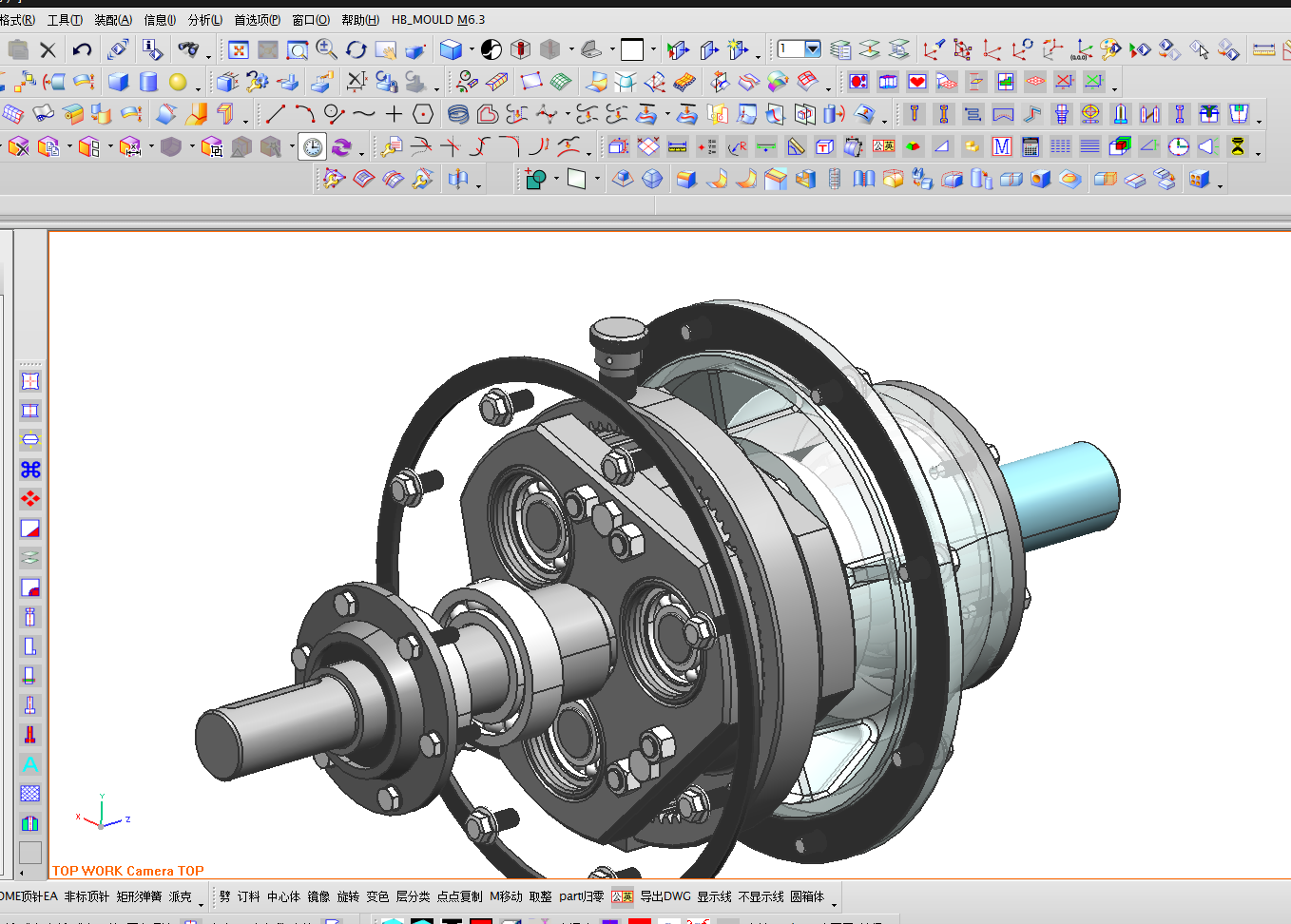Open the 工具(T) menu
This screenshot has height=924, width=1291.
(x=65, y=20)
